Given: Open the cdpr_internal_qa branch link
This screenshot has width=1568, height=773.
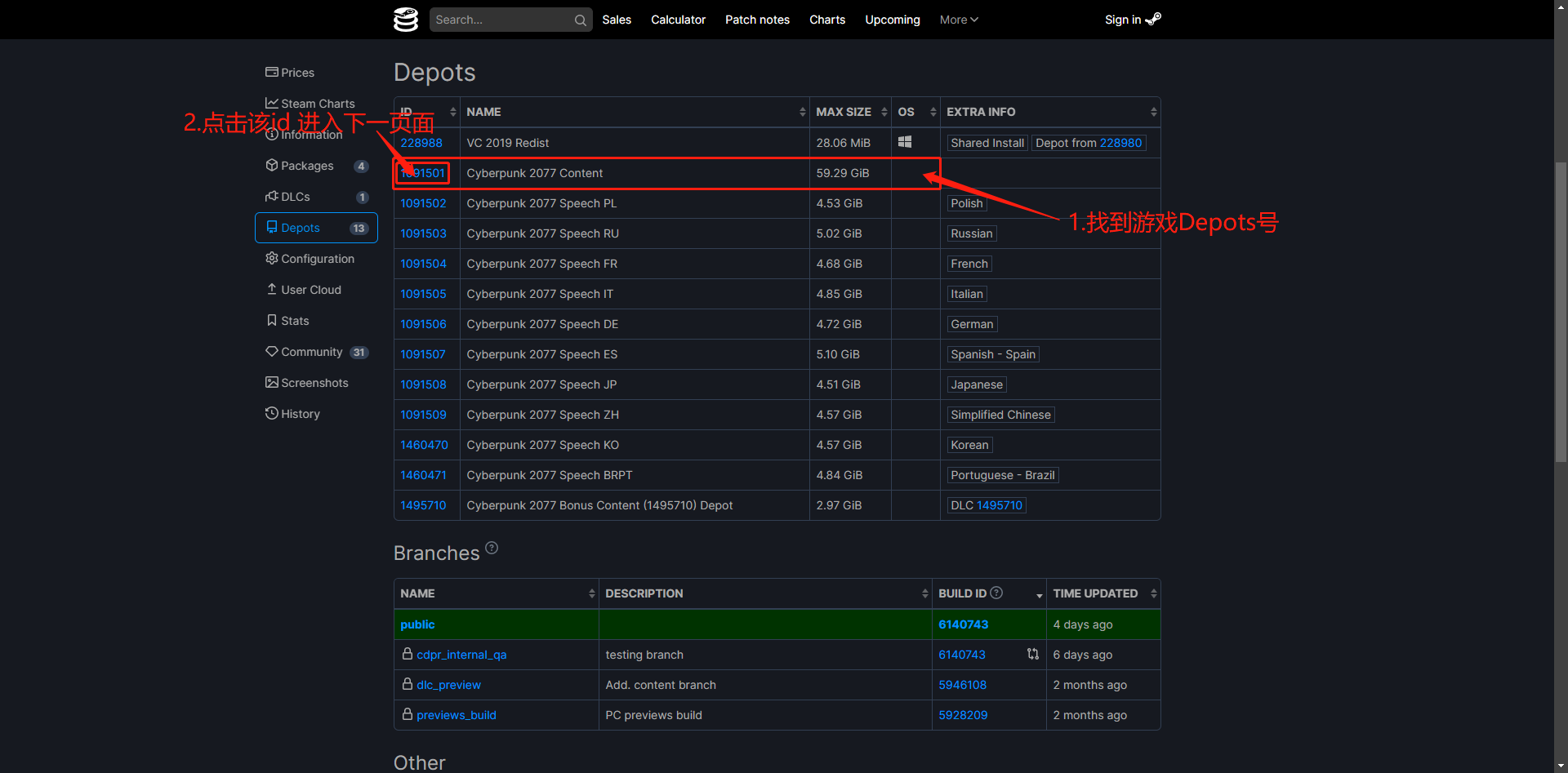Looking at the screenshot, I should pos(461,655).
